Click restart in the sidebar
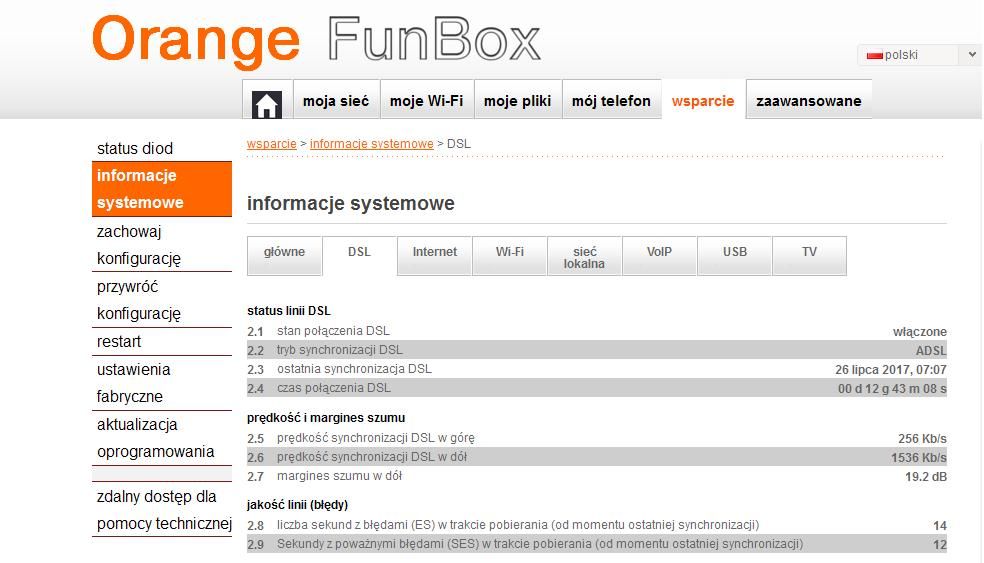This screenshot has height=563, width=984. pyautogui.click(x=162, y=341)
